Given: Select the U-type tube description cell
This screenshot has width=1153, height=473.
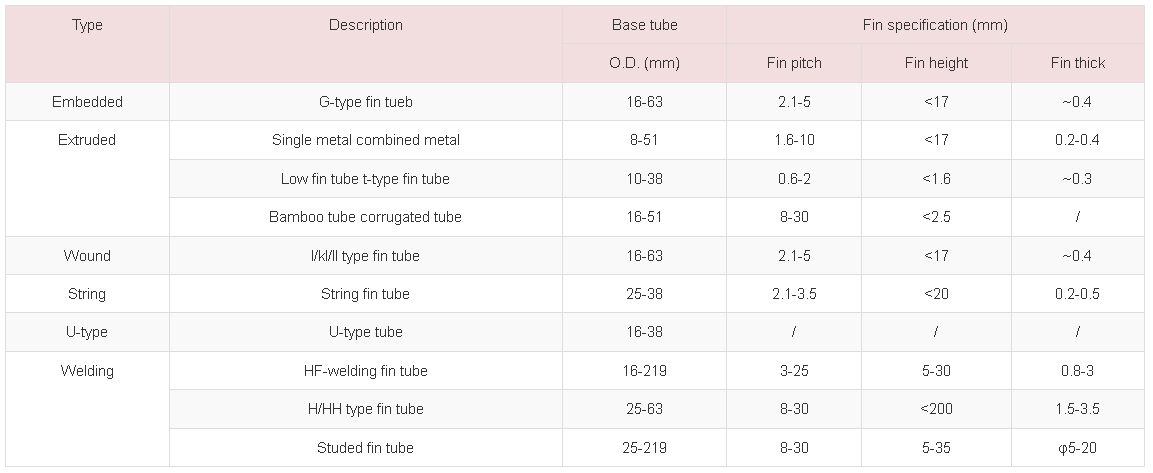Looking at the screenshot, I should pyautogui.click(x=365, y=332).
